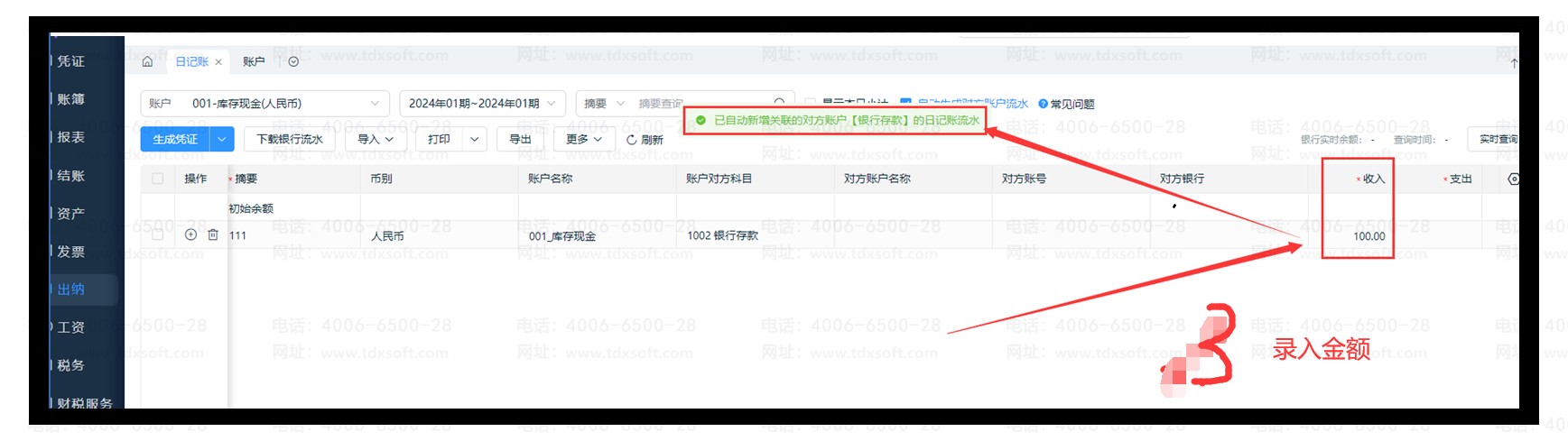Open the 摘要 search type dropdown
The image size is (1568, 441).
click(604, 104)
